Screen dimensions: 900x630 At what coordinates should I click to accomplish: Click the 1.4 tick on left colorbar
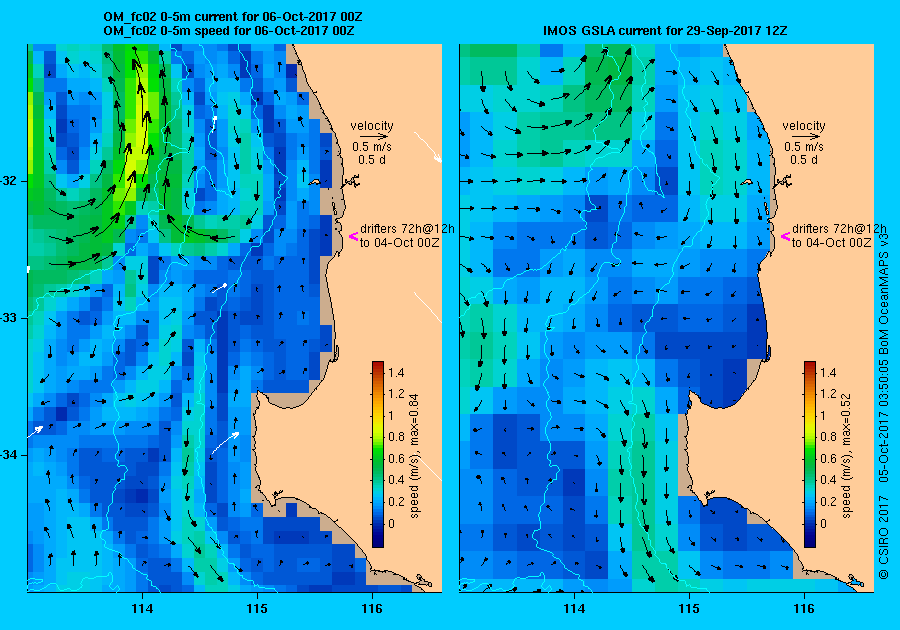tap(396, 373)
